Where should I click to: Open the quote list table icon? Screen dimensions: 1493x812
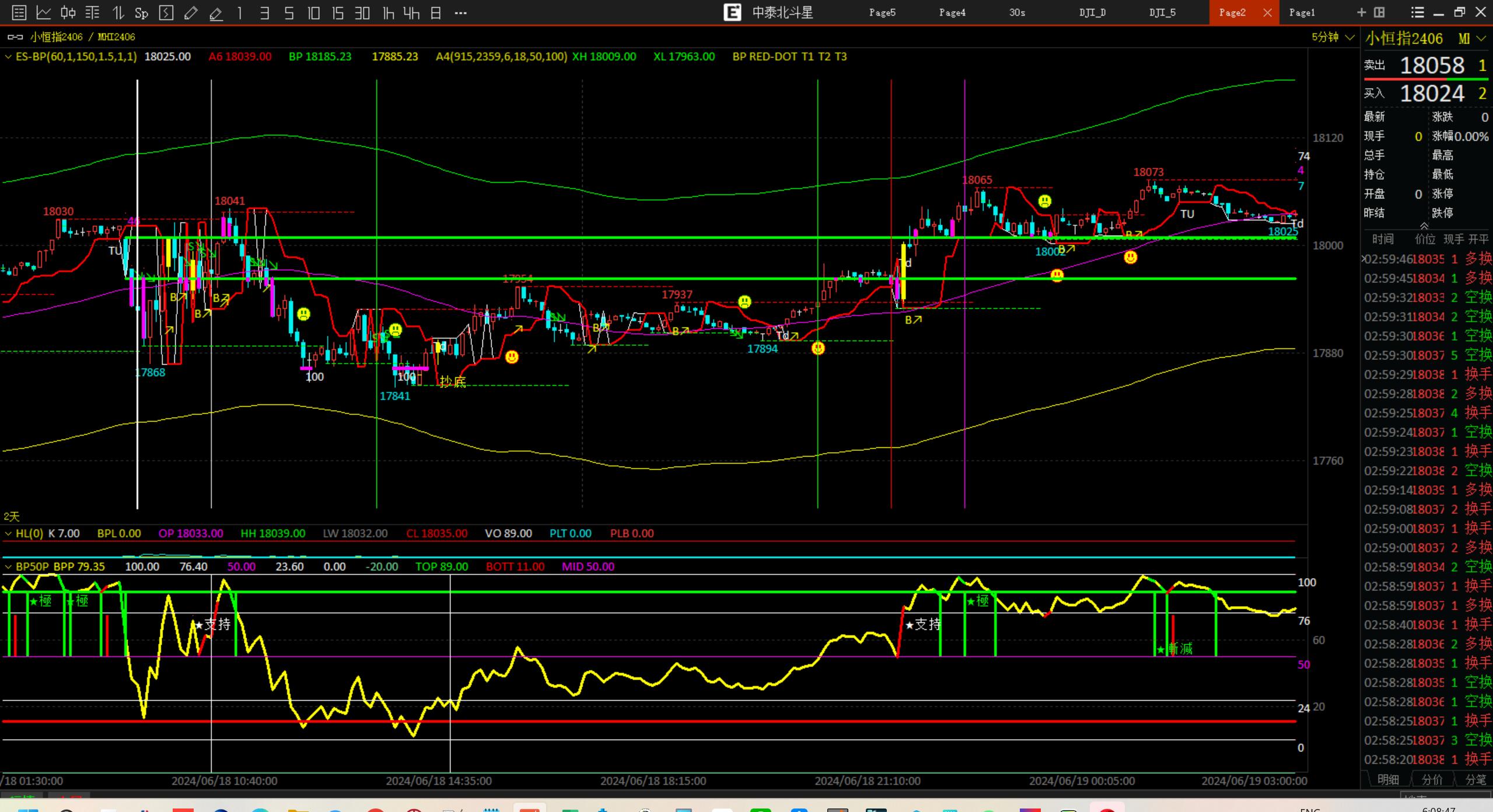click(19, 12)
